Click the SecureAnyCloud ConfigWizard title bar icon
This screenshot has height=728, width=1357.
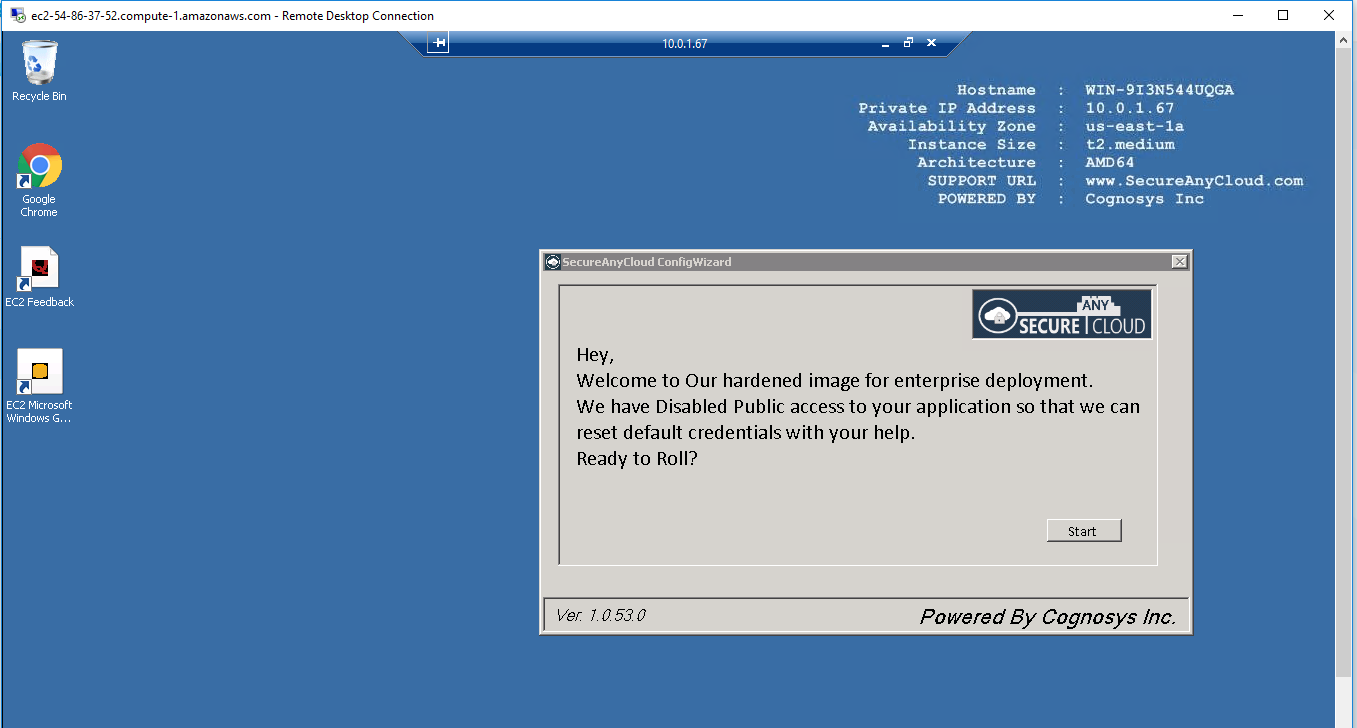coord(552,262)
